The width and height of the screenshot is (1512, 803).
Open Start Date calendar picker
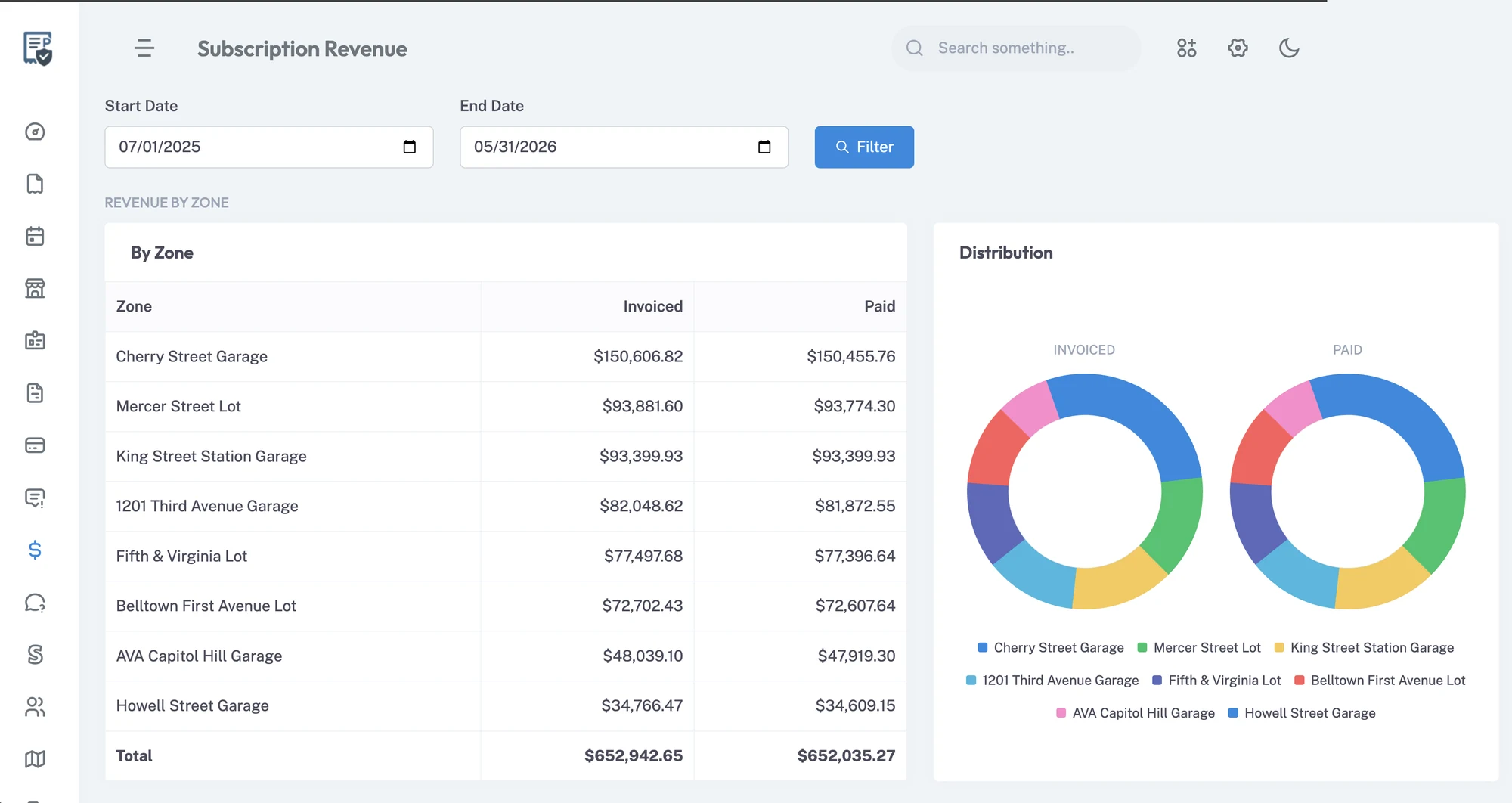tap(410, 147)
